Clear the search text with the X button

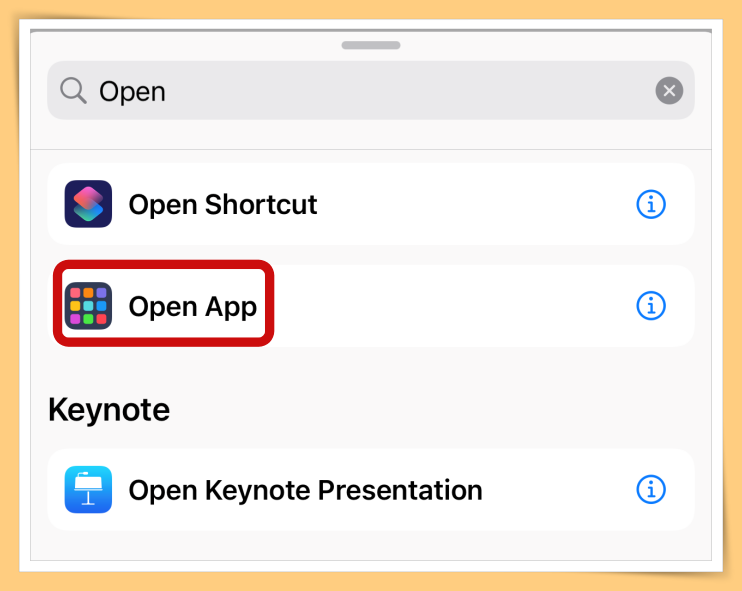click(669, 90)
